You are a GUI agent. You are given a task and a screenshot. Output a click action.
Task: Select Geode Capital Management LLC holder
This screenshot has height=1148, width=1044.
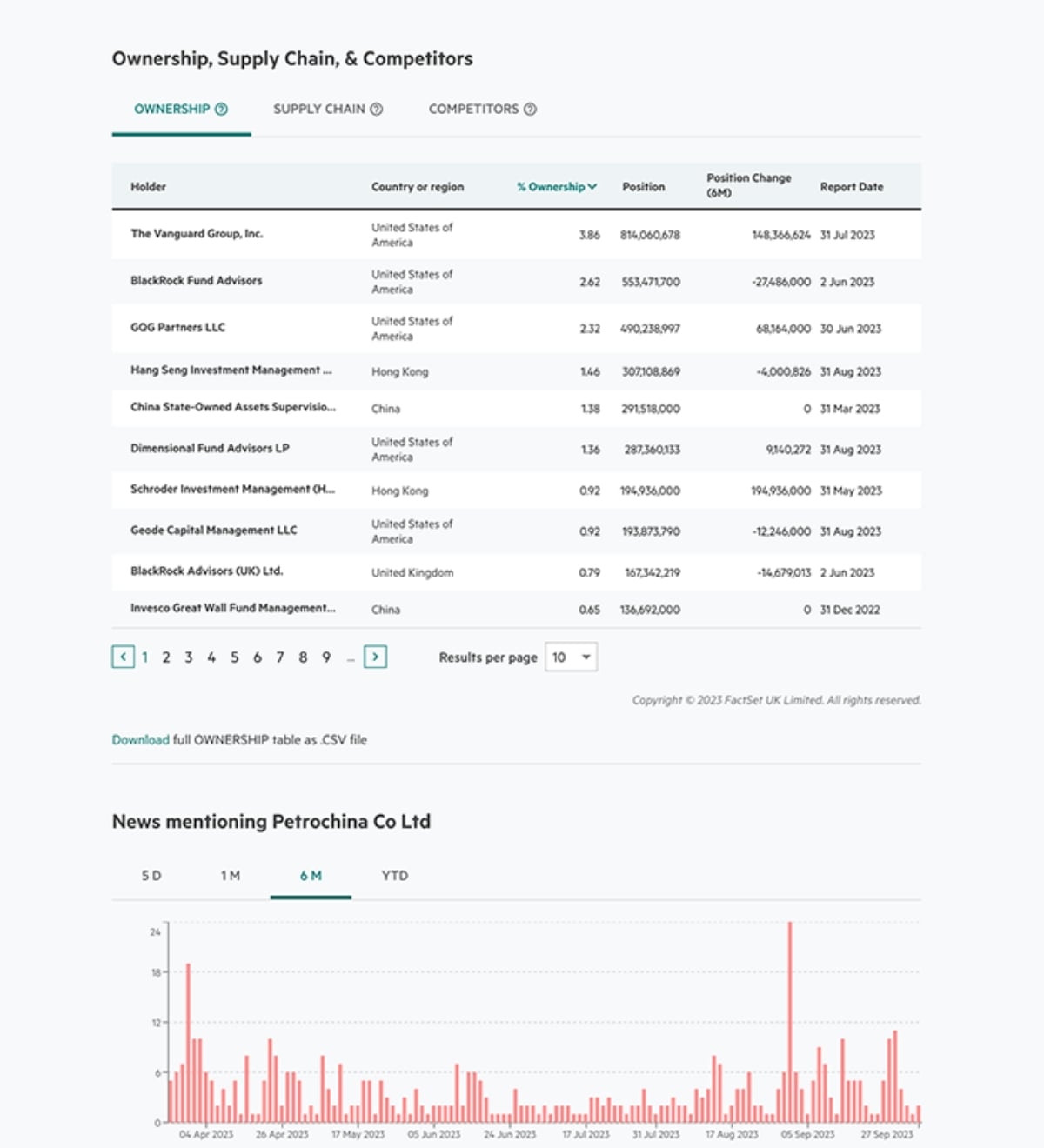pos(214,531)
